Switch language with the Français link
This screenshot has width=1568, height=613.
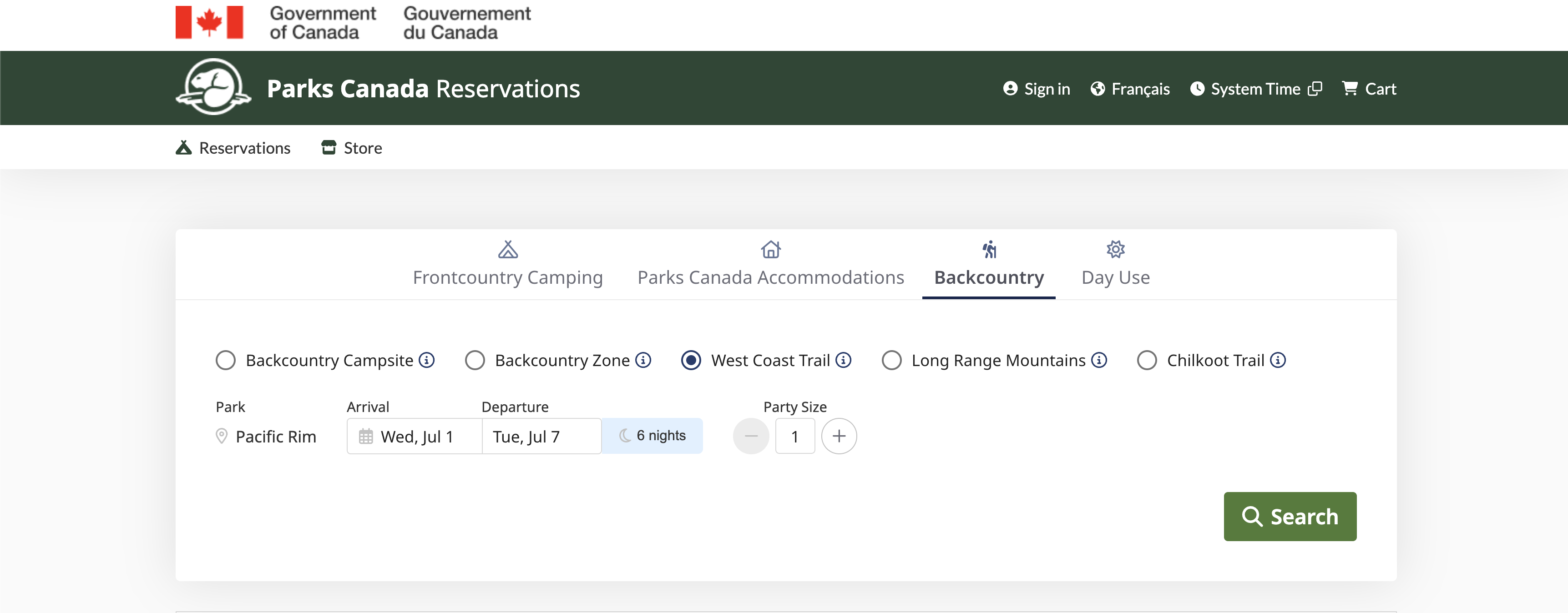point(1130,89)
